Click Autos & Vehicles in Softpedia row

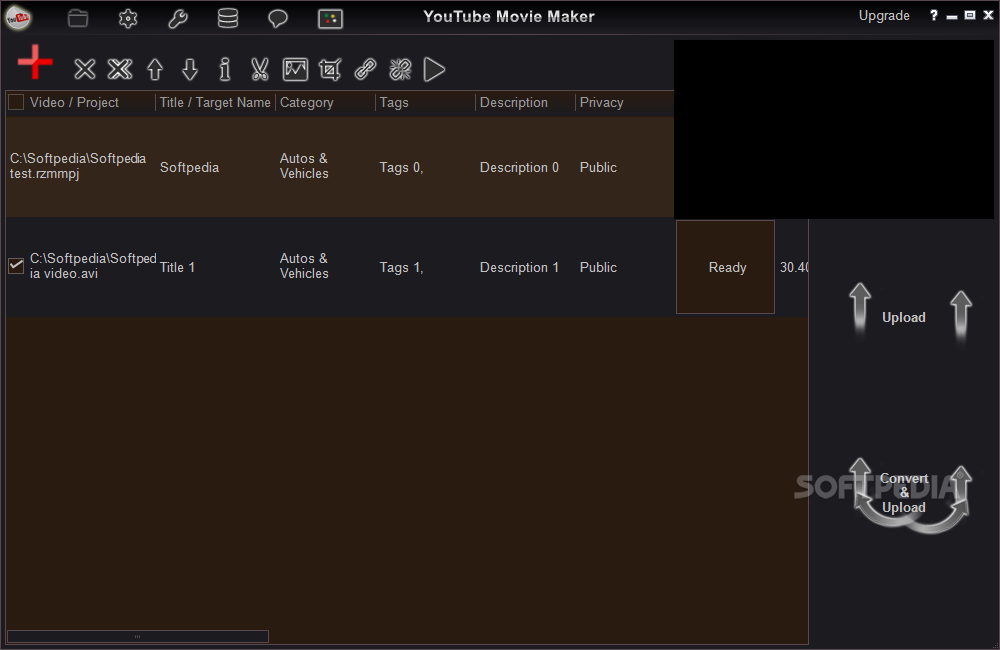point(304,166)
